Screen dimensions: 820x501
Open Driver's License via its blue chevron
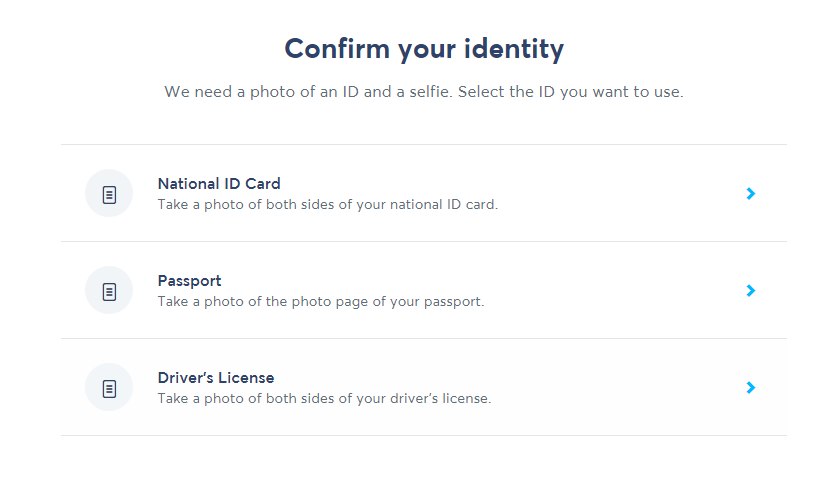pos(751,388)
